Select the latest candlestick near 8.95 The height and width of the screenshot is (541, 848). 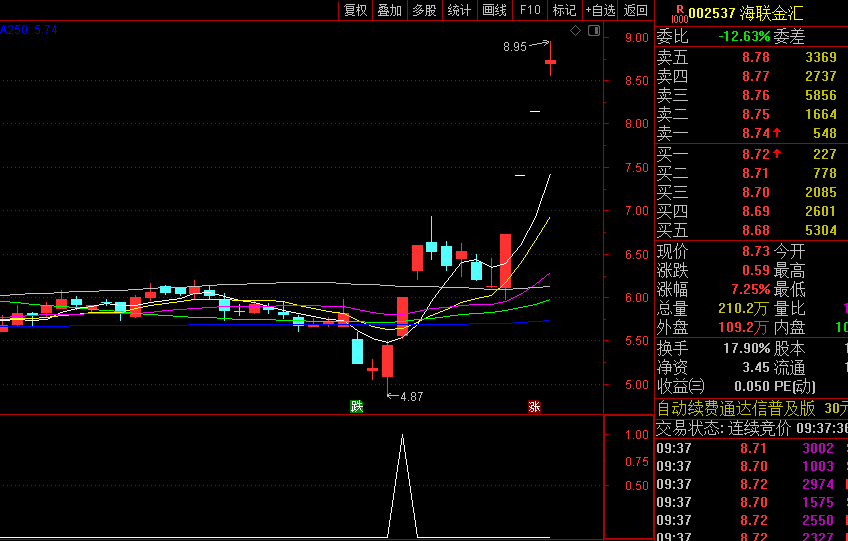(551, 60)
